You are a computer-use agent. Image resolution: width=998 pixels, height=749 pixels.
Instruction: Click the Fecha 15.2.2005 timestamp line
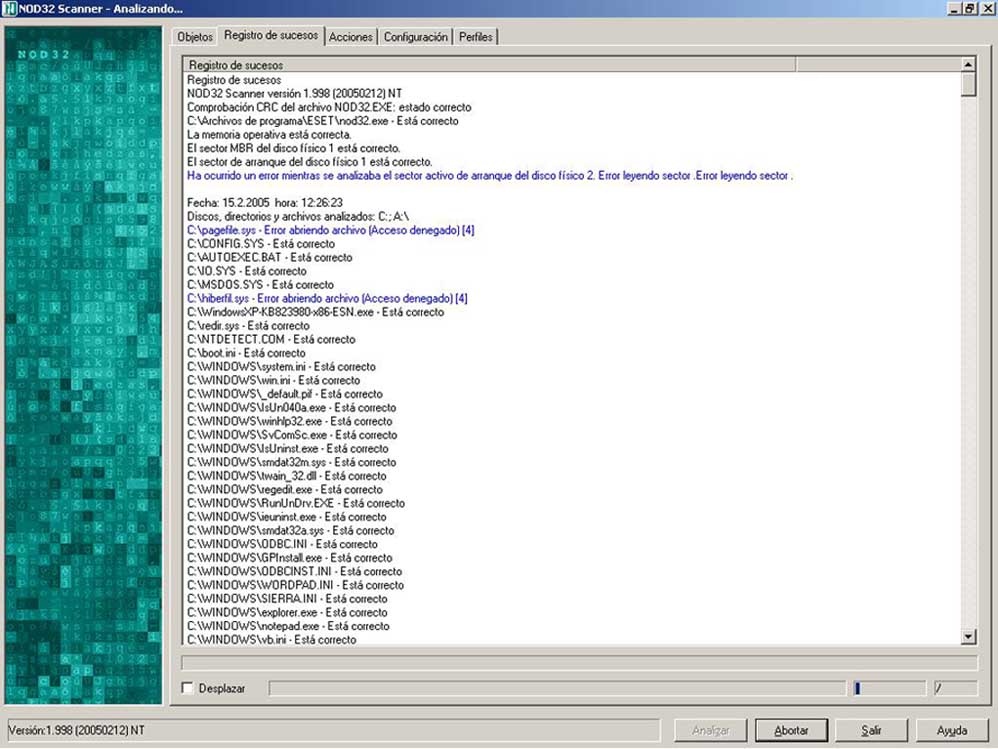tap(265, 203)
